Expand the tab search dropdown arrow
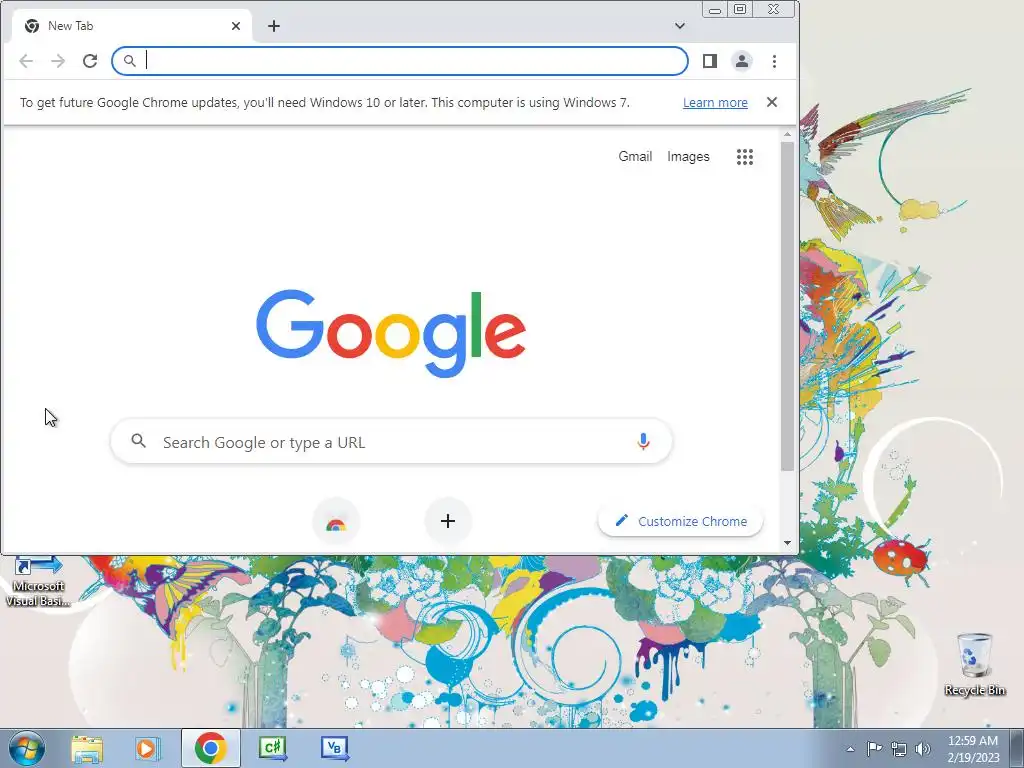Screen dimensions: 1024x768 pos(680,26)
